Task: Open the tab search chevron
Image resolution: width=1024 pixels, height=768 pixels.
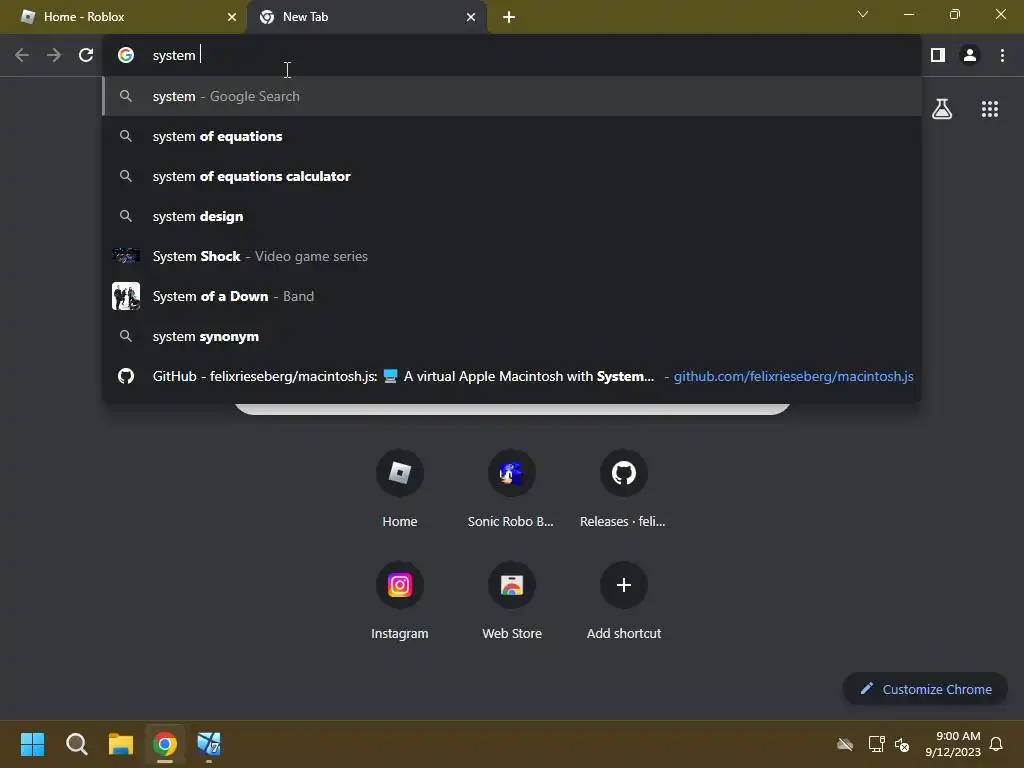Action: pos(863,14)
